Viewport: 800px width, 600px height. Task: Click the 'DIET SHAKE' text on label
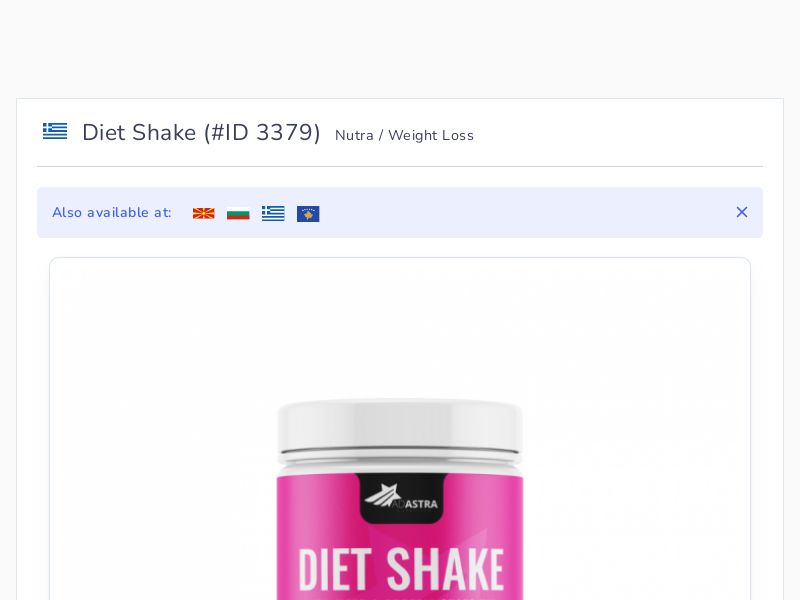pos(401,569)
